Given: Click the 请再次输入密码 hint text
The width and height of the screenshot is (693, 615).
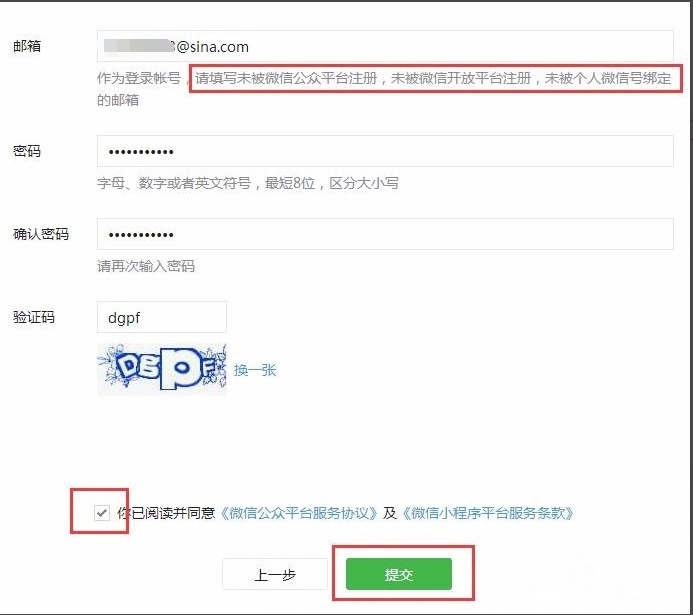Looking at the screenshot, I should coord(146,266).
